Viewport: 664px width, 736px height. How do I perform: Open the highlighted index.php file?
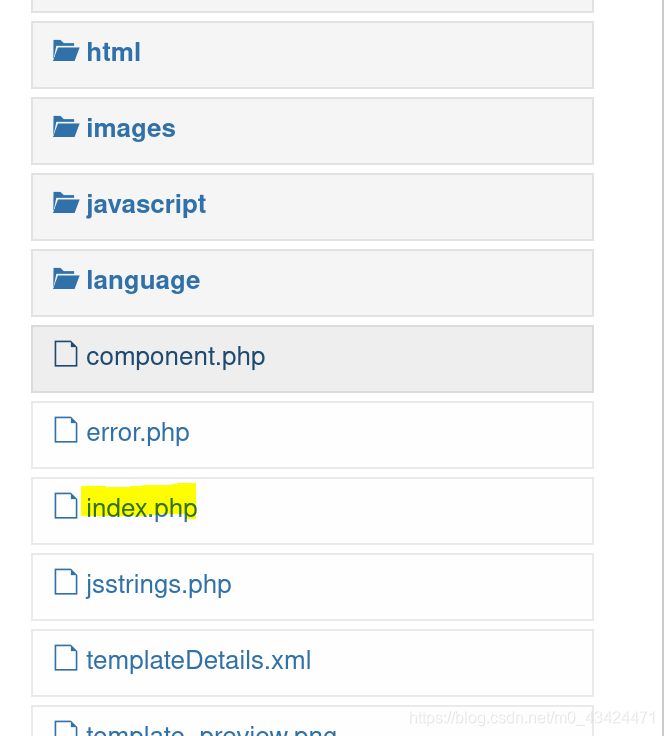pyautogui.click(x=142, y=509)
